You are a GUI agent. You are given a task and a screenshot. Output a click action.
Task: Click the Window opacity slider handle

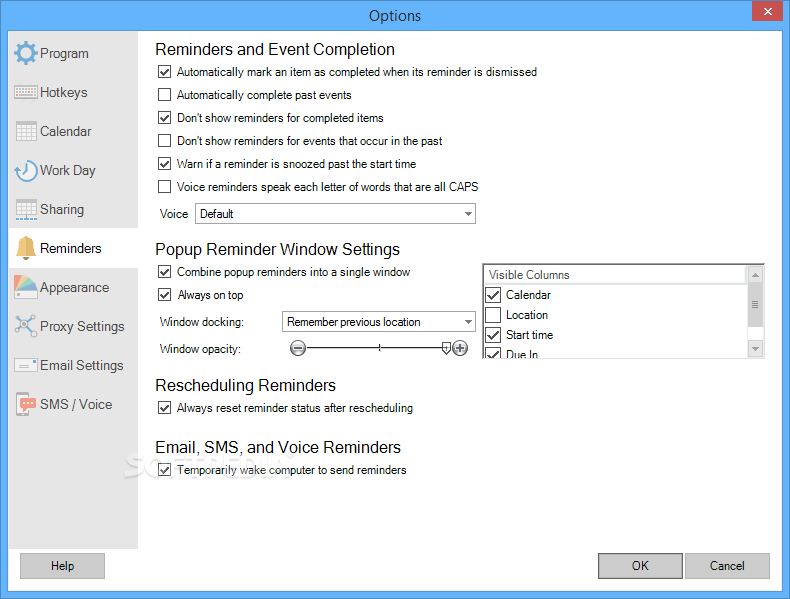click(446, 348)
